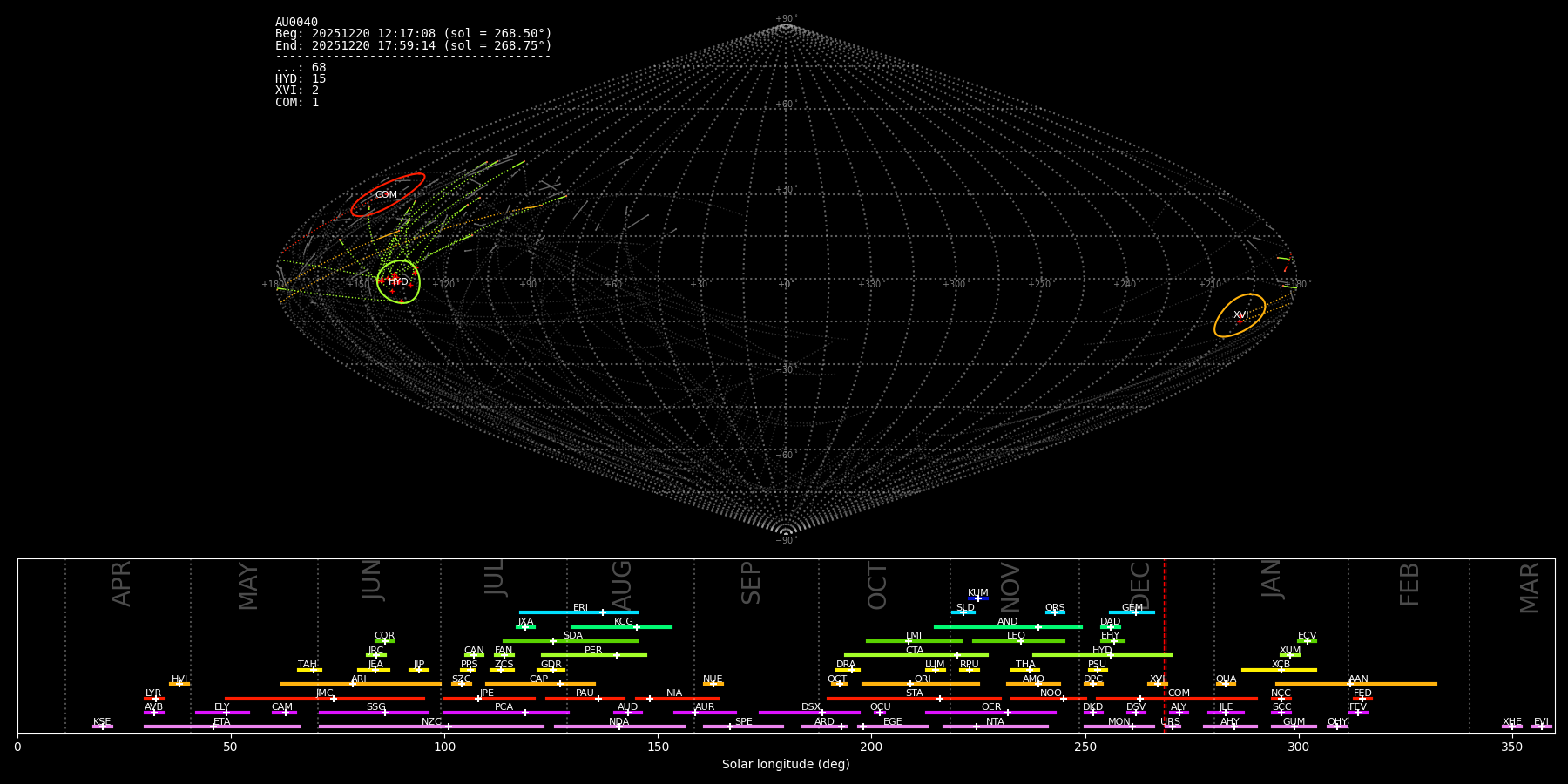Click the ERI shower label in timeline

581,608
